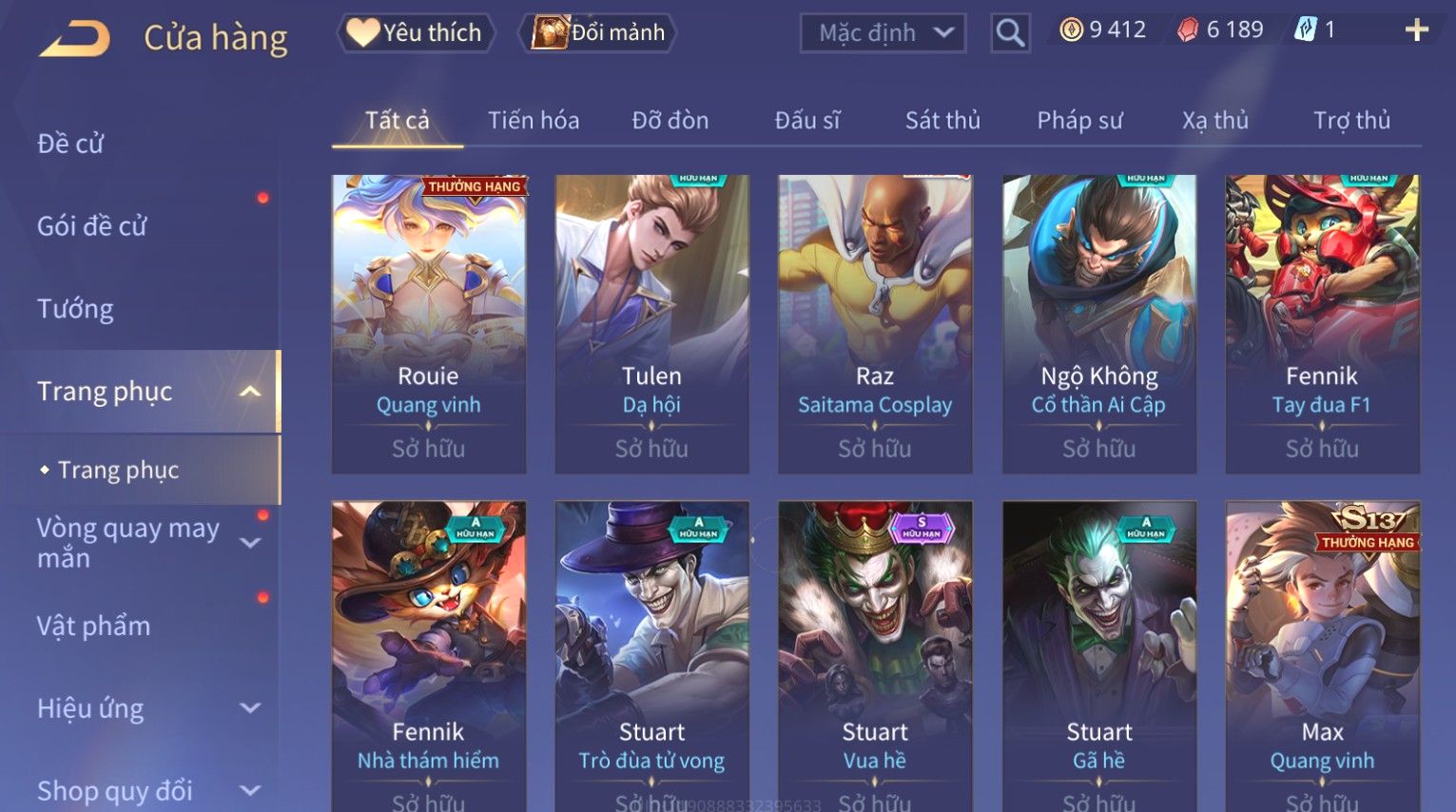
Task: Expand the Shop quy đổi section
Action: tap(250, 790)
